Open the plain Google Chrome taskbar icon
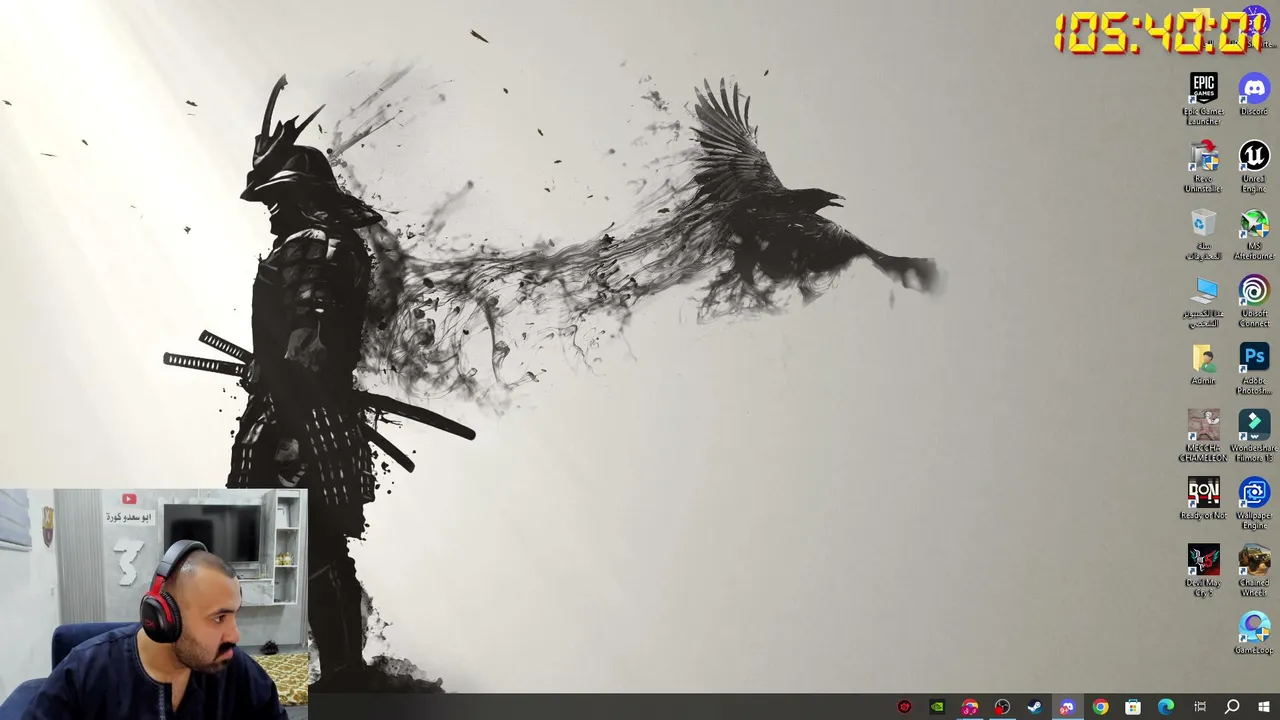Viewport: 1280px width, 720px height. 1100,707
